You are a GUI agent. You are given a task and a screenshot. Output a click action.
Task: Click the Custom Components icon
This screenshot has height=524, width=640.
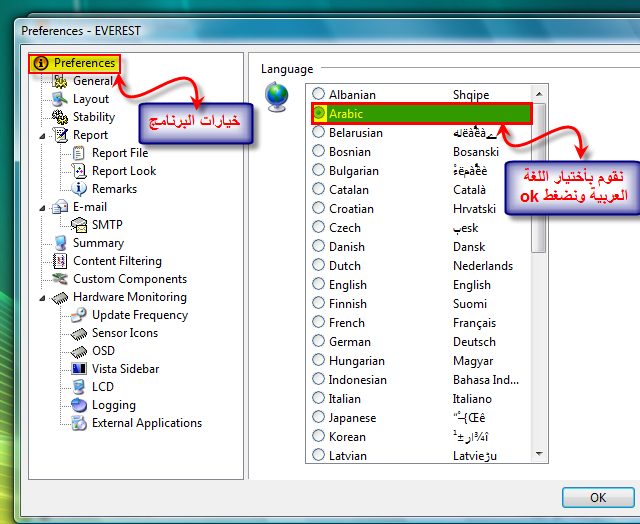[x=60, y=279]
